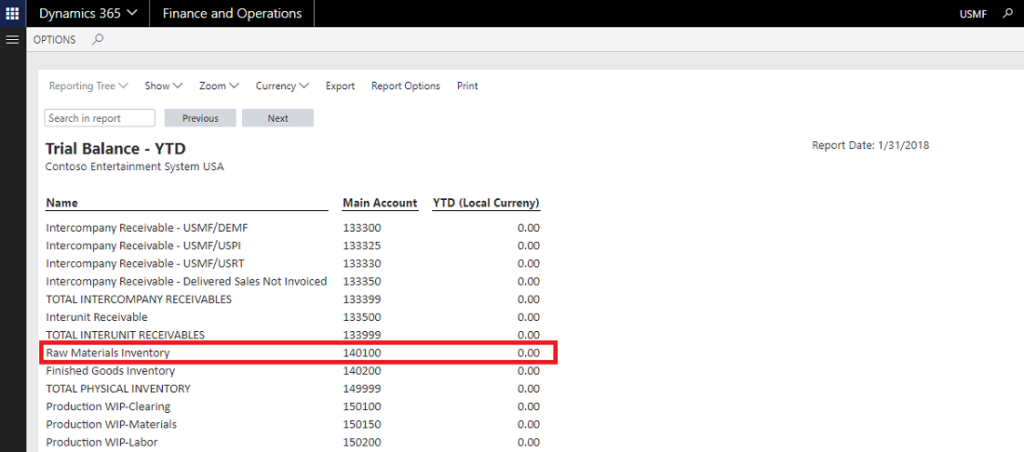Click the Search in report field
This screenshot has height=452, width=1024.
coord(100,118)
